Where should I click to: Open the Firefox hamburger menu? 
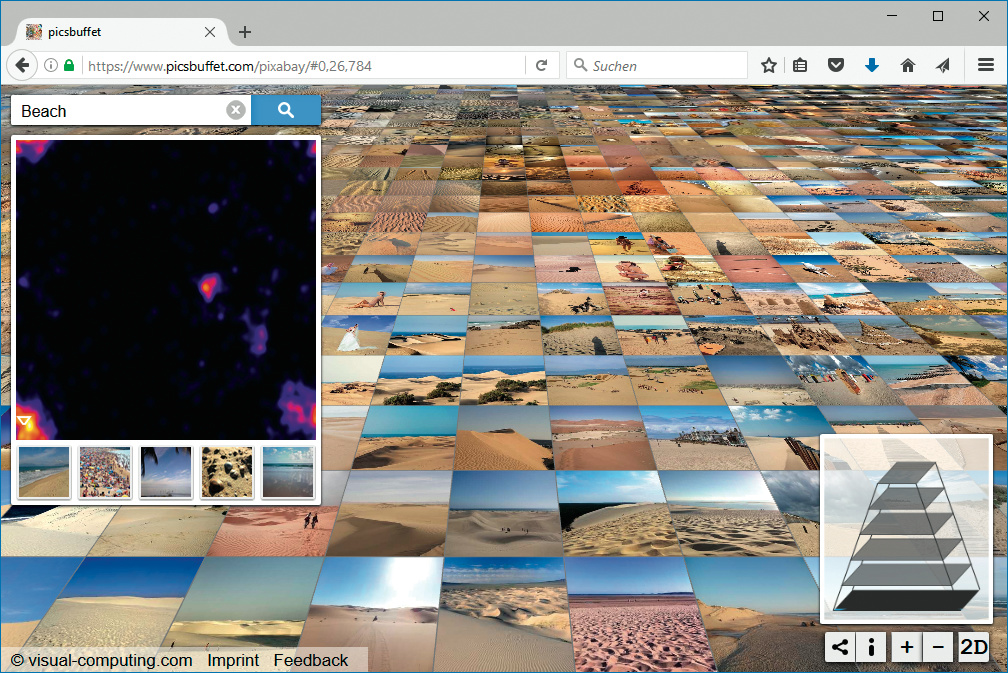[x=985, y=66]
